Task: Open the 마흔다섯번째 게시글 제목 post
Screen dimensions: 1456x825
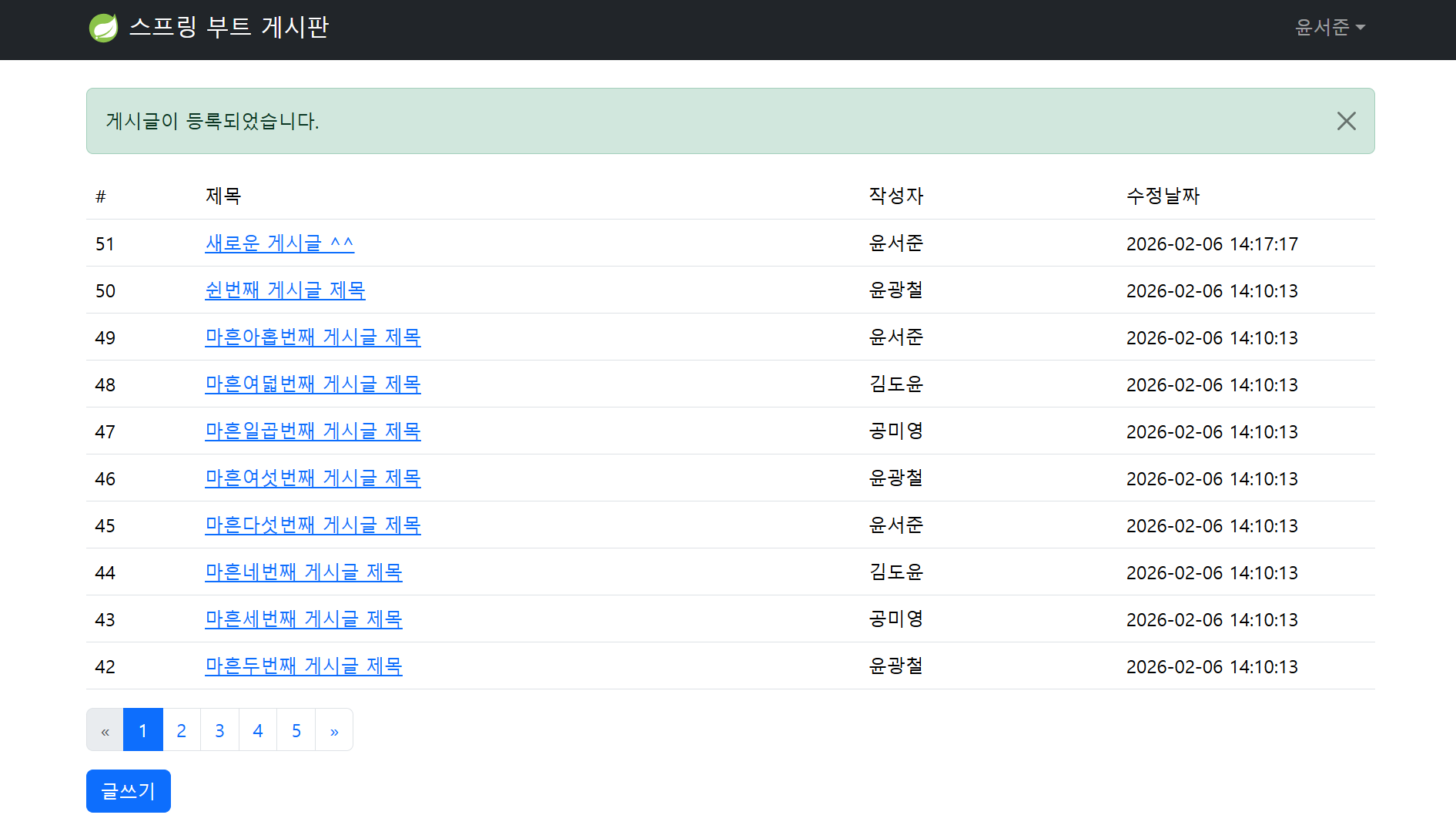Action: coord(313,525)
